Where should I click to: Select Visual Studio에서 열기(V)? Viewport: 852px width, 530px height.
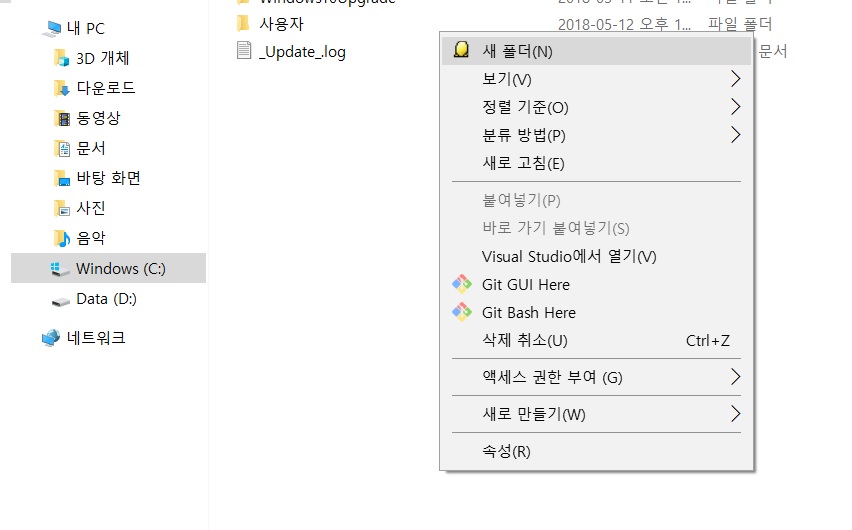(596, 256)
